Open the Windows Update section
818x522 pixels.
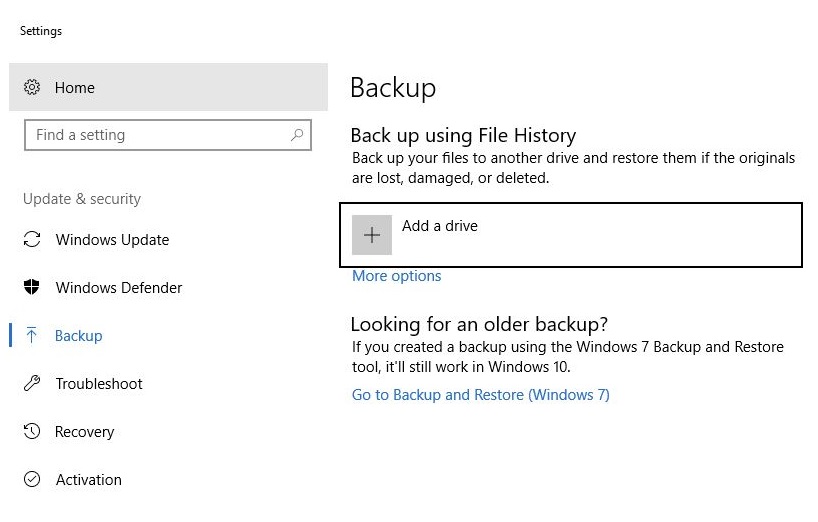[112, 240]
